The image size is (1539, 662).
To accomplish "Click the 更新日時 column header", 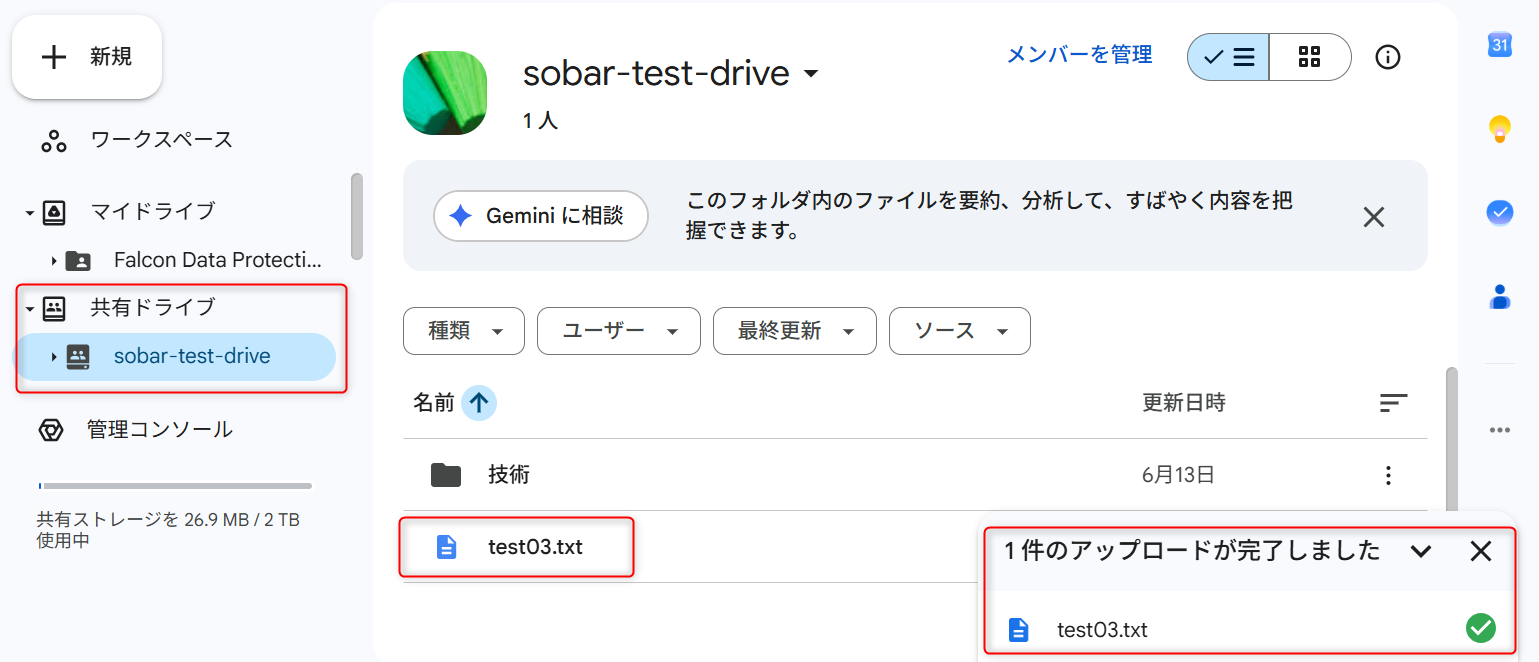I will (1184, 403).
